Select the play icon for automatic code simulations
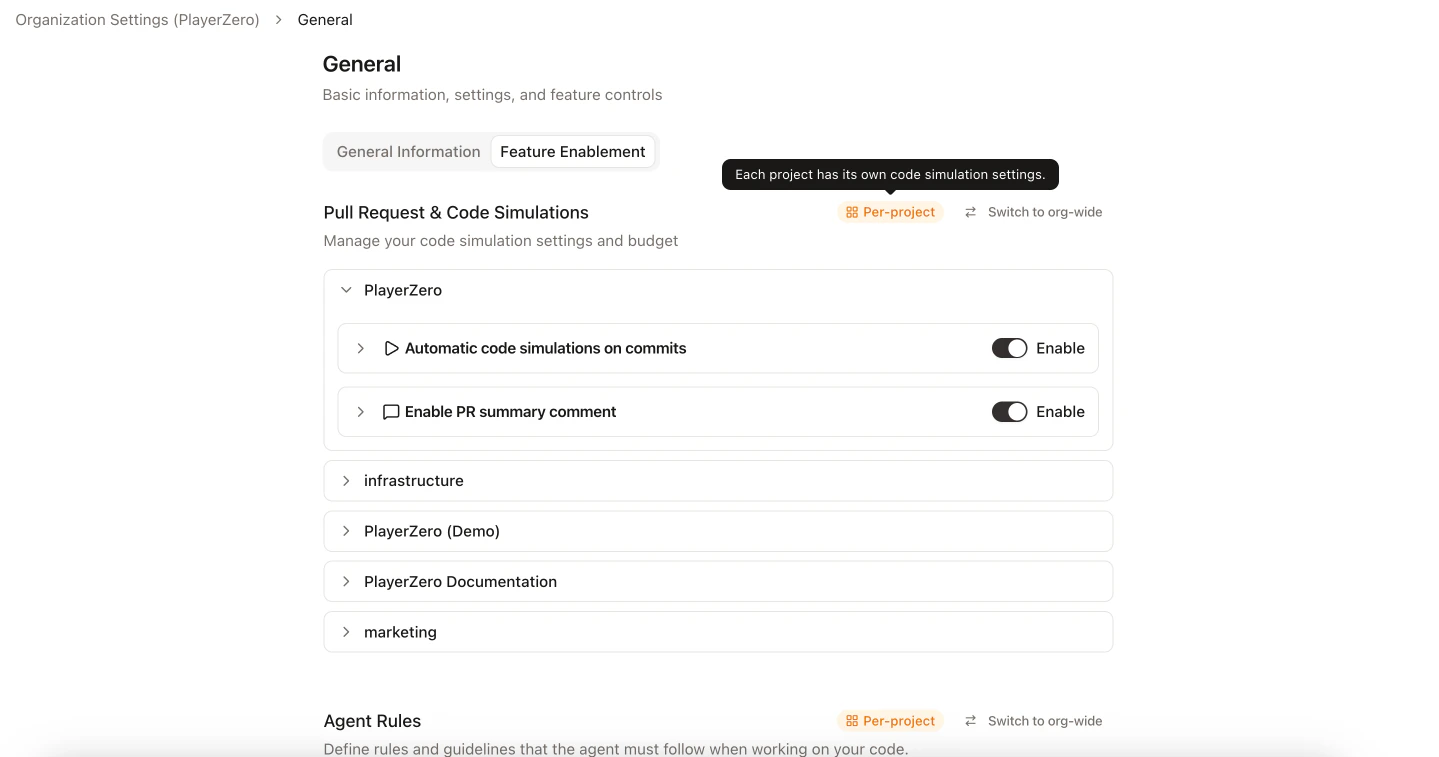This screenshot has height=757, width=1439. point(391,348)
